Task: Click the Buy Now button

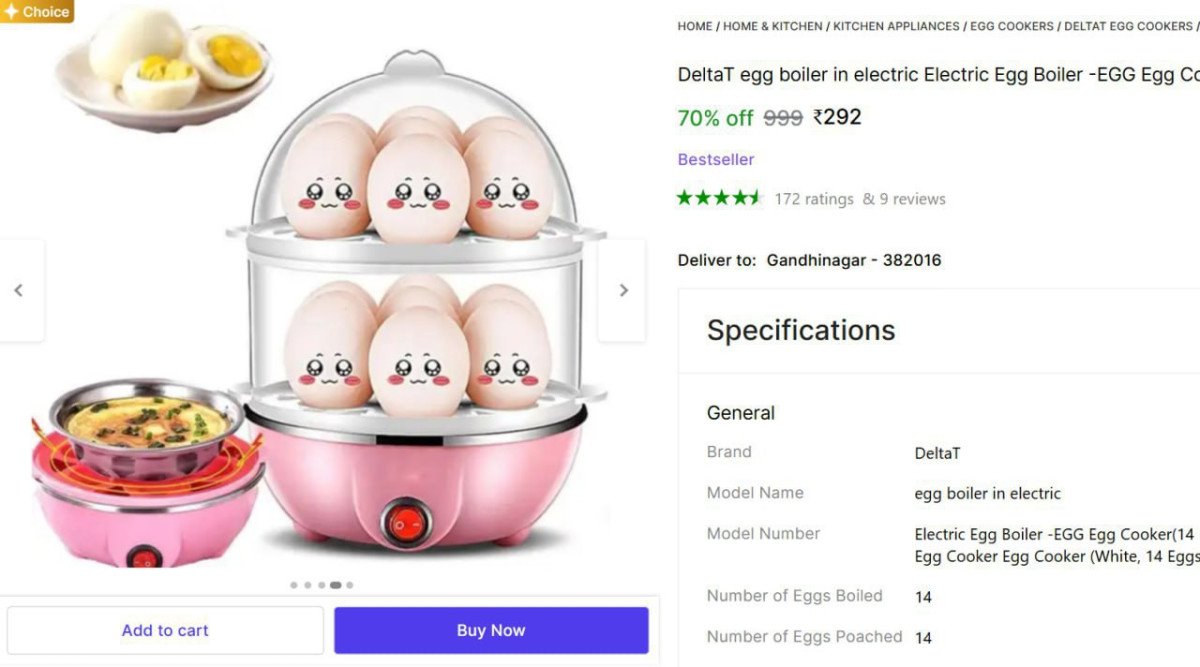Action: 491,630
